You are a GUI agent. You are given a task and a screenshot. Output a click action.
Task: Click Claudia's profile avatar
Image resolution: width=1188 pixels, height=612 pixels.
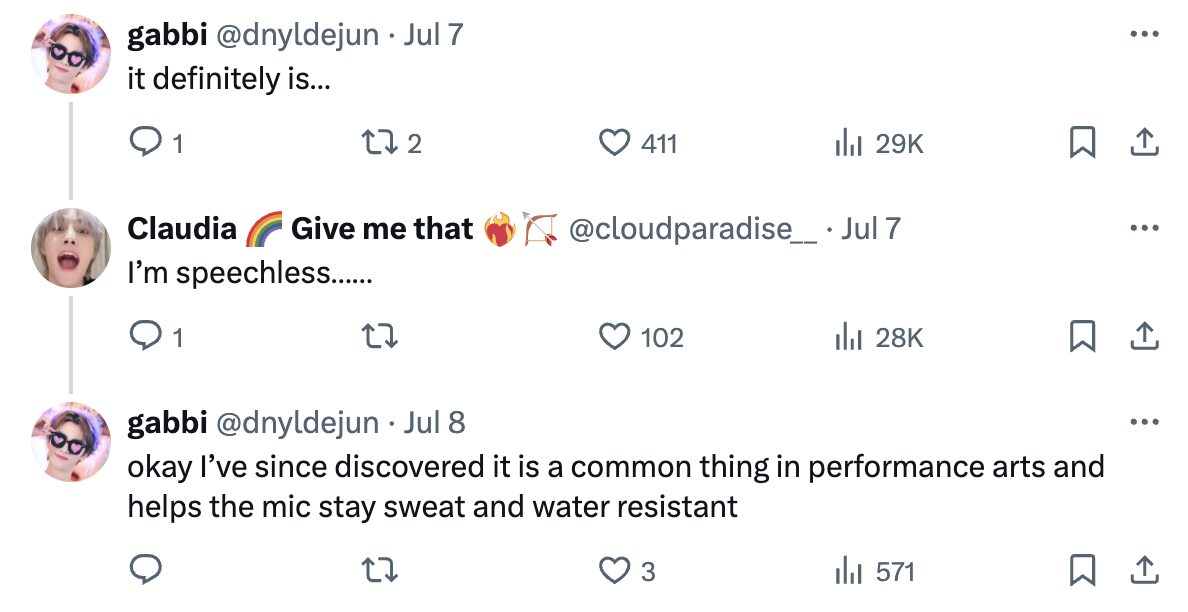[71, 246]
